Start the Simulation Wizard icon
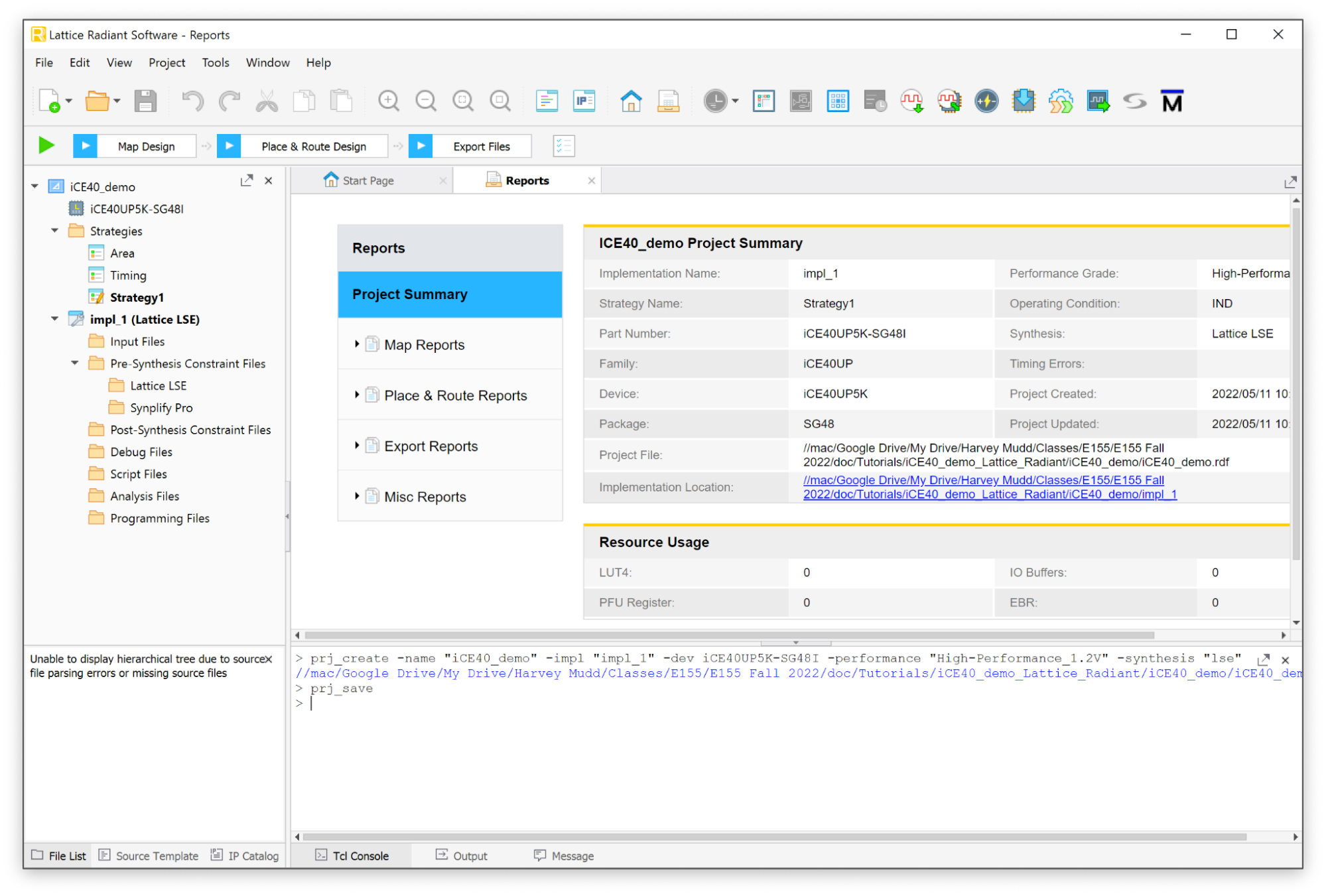Viewport: 1326px width, 896px height. (1098, 101)
